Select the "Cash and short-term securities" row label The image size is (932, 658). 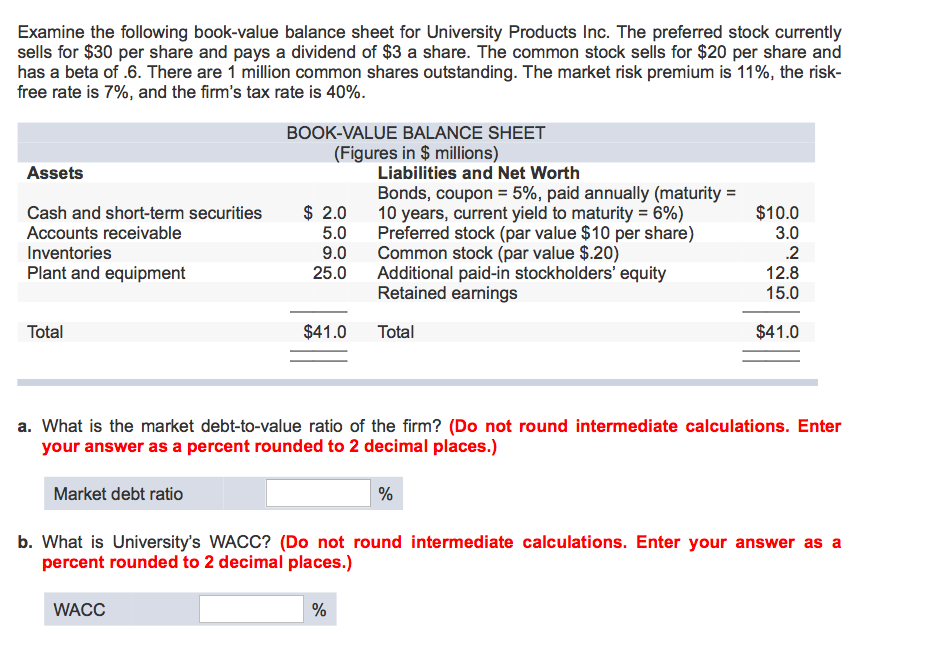tap(144, 213)
